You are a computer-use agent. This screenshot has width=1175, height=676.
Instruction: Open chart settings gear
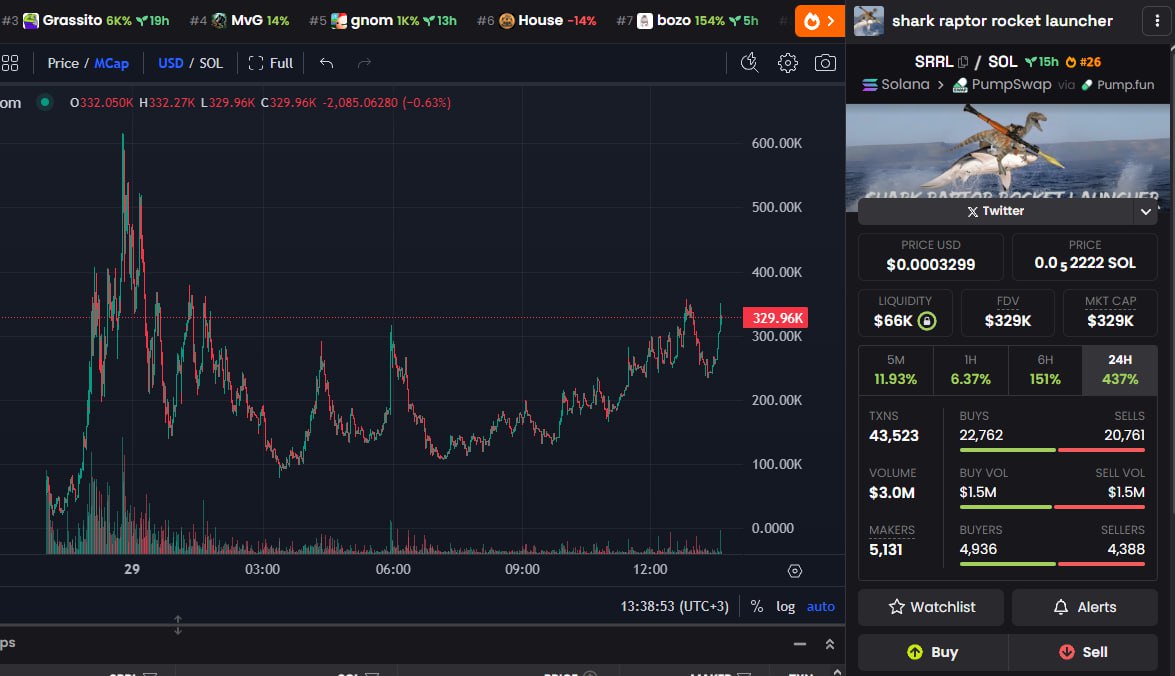(788, 63)
